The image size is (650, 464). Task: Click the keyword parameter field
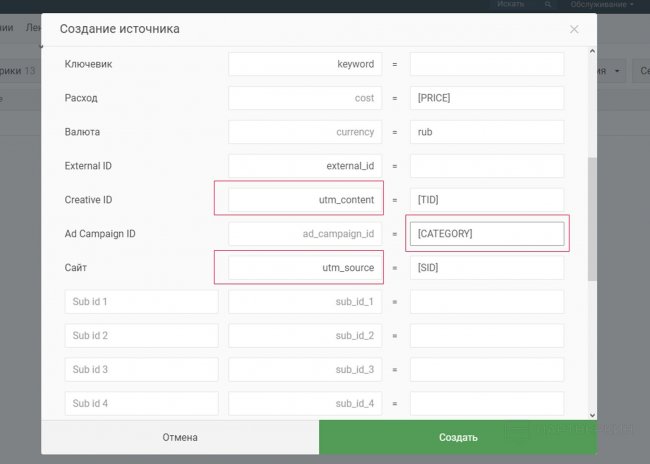point(305,64)
